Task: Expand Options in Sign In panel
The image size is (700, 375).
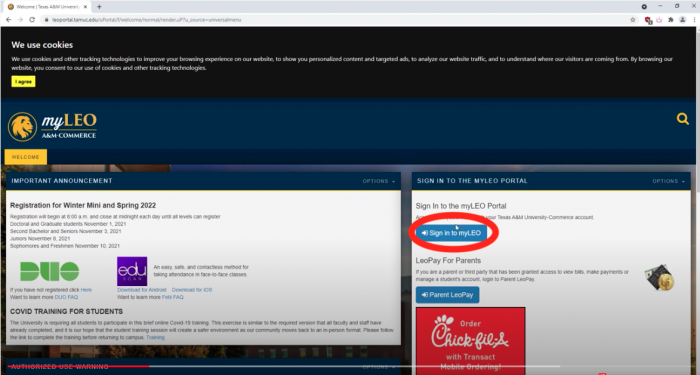Action: (668, 181)
